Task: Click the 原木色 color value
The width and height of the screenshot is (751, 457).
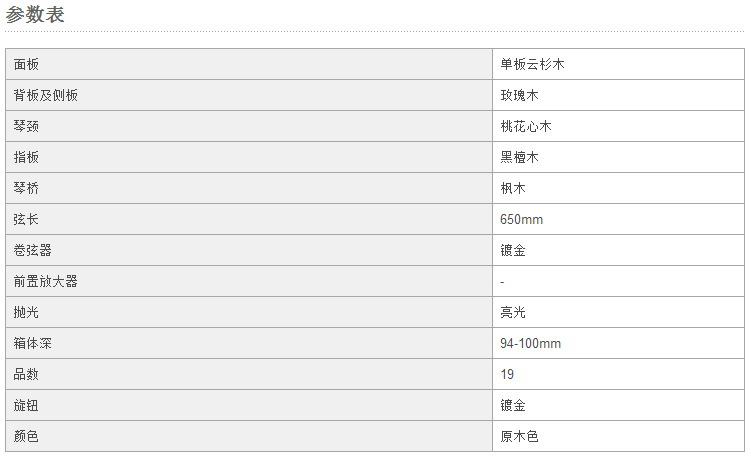Action: coord(520,436)
